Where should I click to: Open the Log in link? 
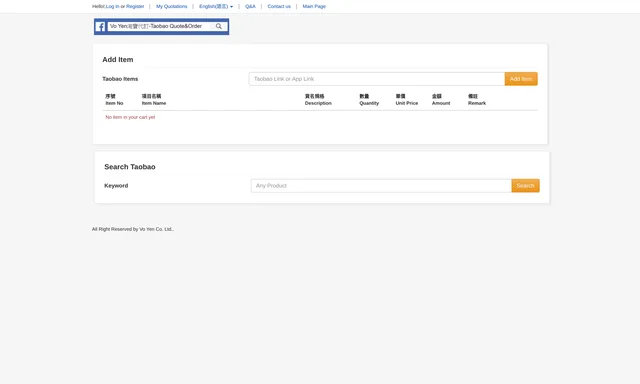click(113, 7)
